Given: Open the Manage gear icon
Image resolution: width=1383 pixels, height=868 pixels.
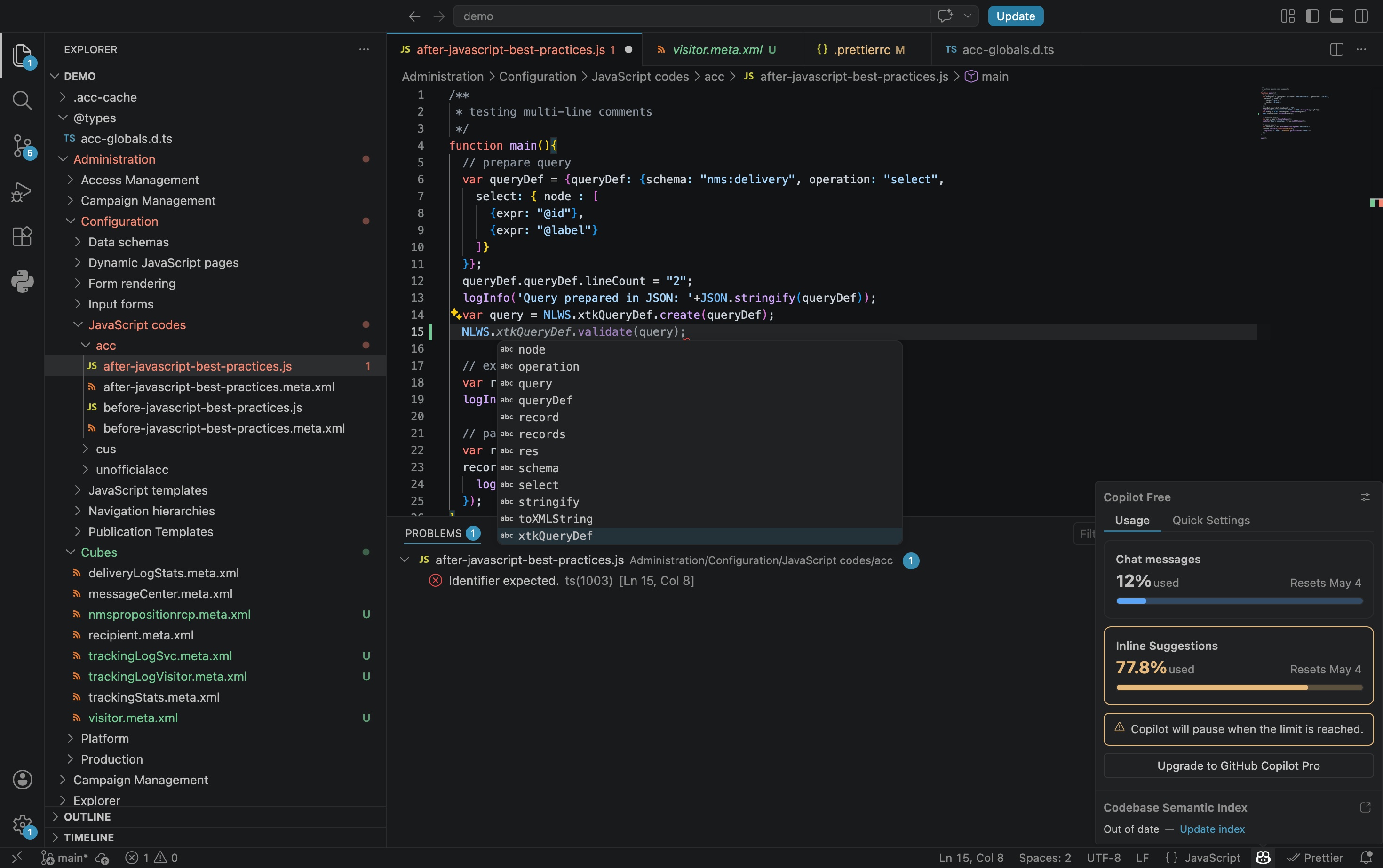Looking at the screenshot, I should (x=23, y=826).
